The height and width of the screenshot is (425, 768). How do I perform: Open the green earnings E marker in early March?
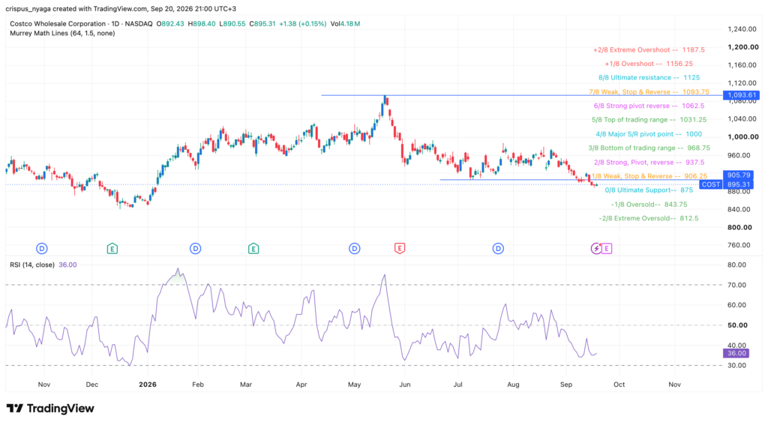coord(253,249)
